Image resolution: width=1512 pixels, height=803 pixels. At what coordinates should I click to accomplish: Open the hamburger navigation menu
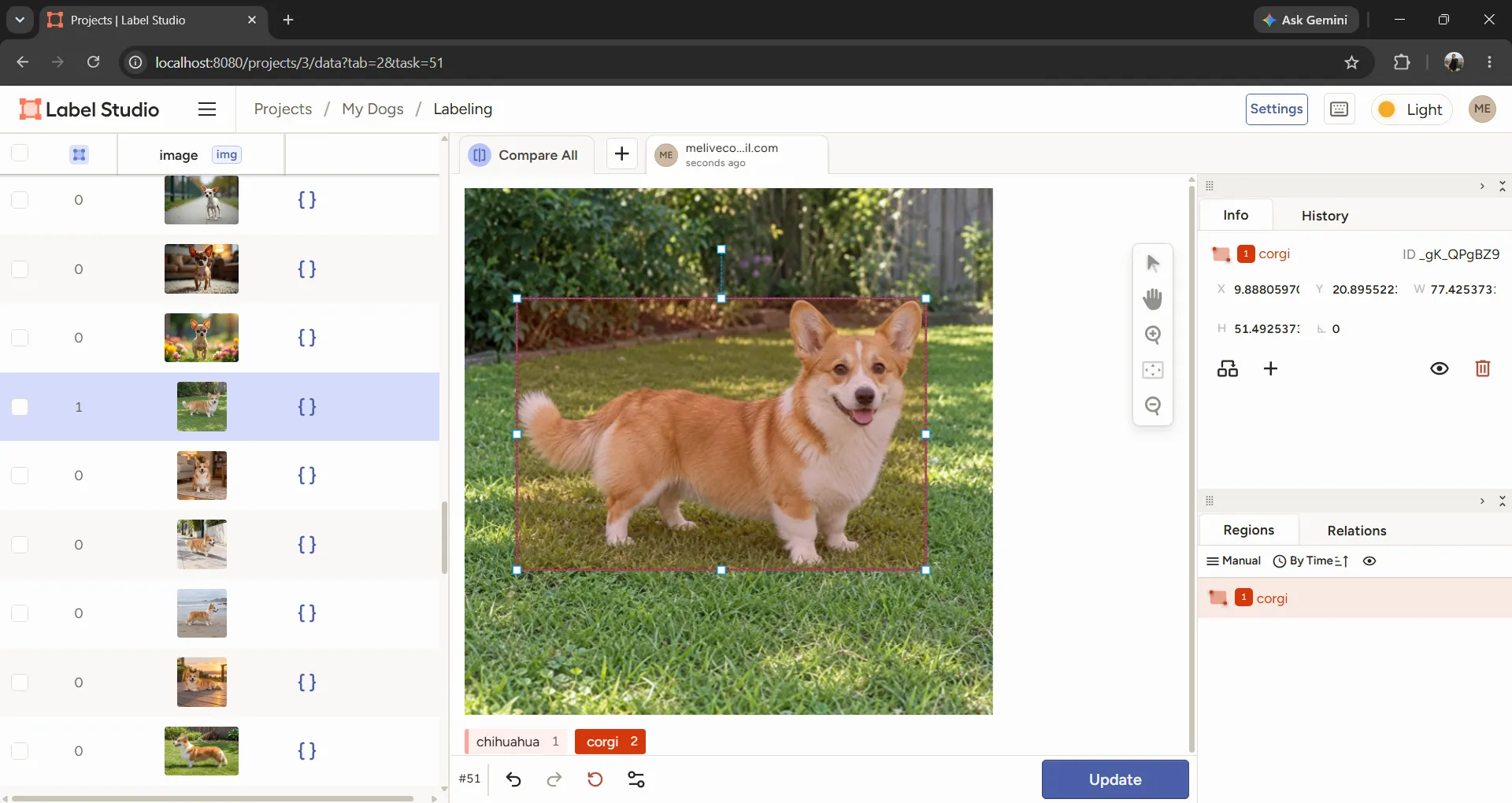tap(207, 109)
